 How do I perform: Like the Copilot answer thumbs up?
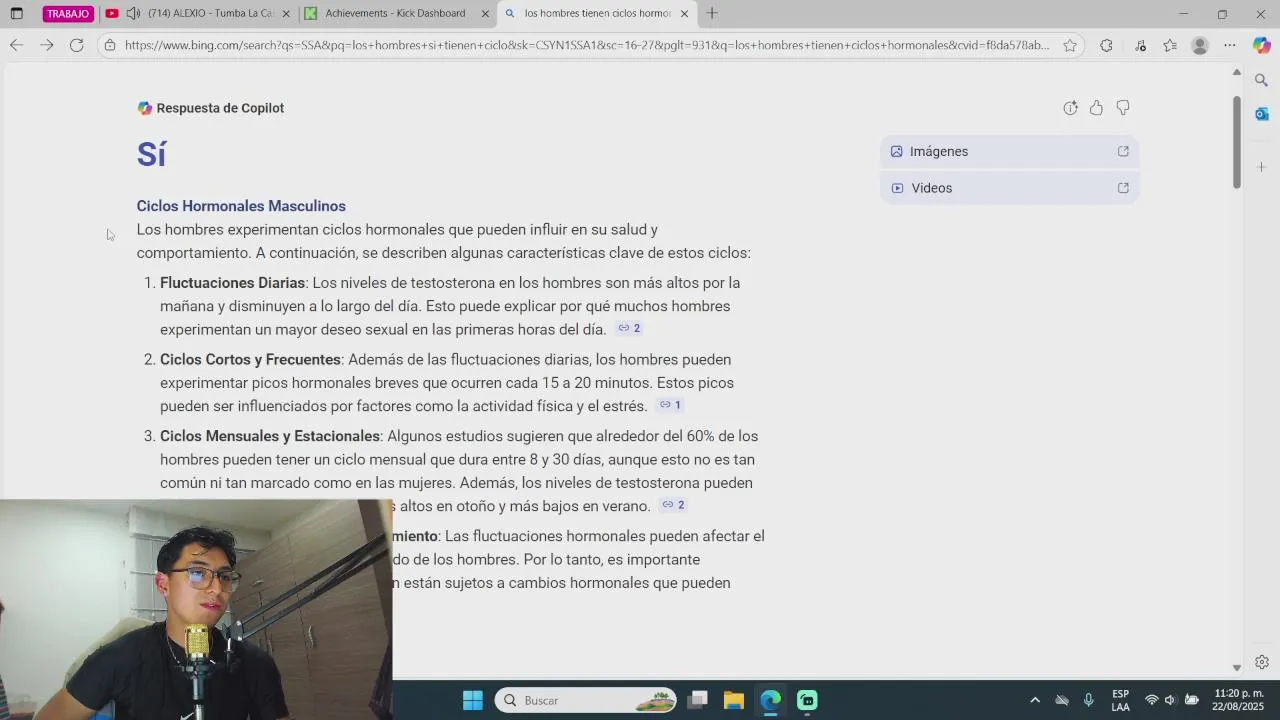(x=1096, y=108)
